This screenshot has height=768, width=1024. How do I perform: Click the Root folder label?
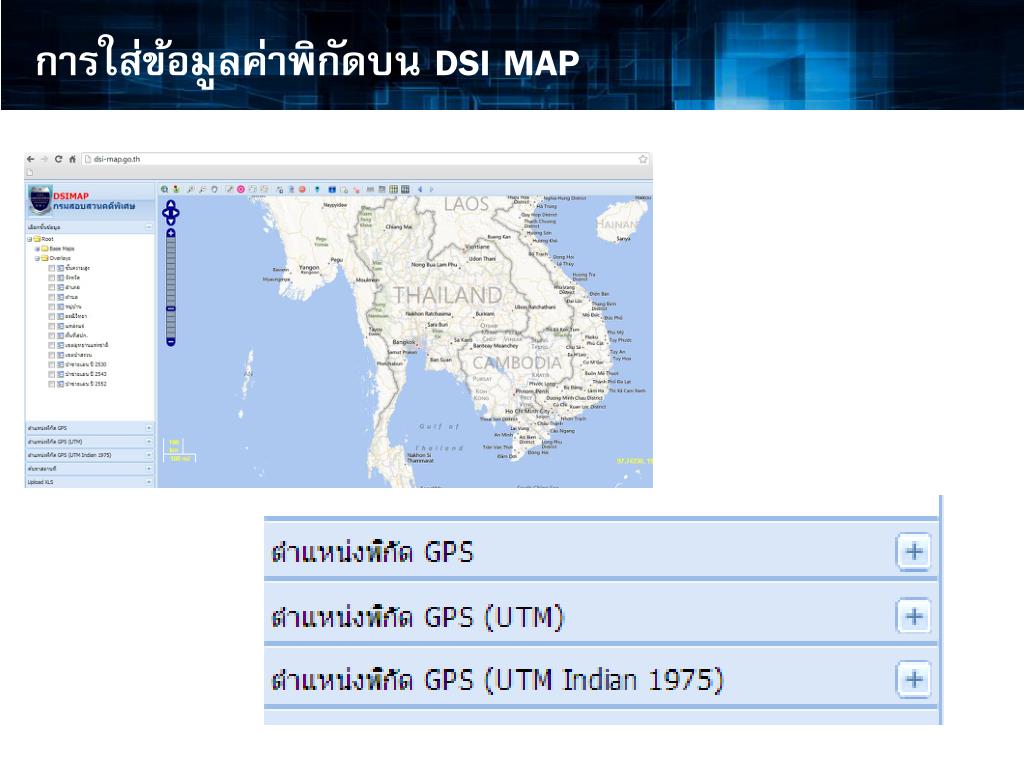48,239
